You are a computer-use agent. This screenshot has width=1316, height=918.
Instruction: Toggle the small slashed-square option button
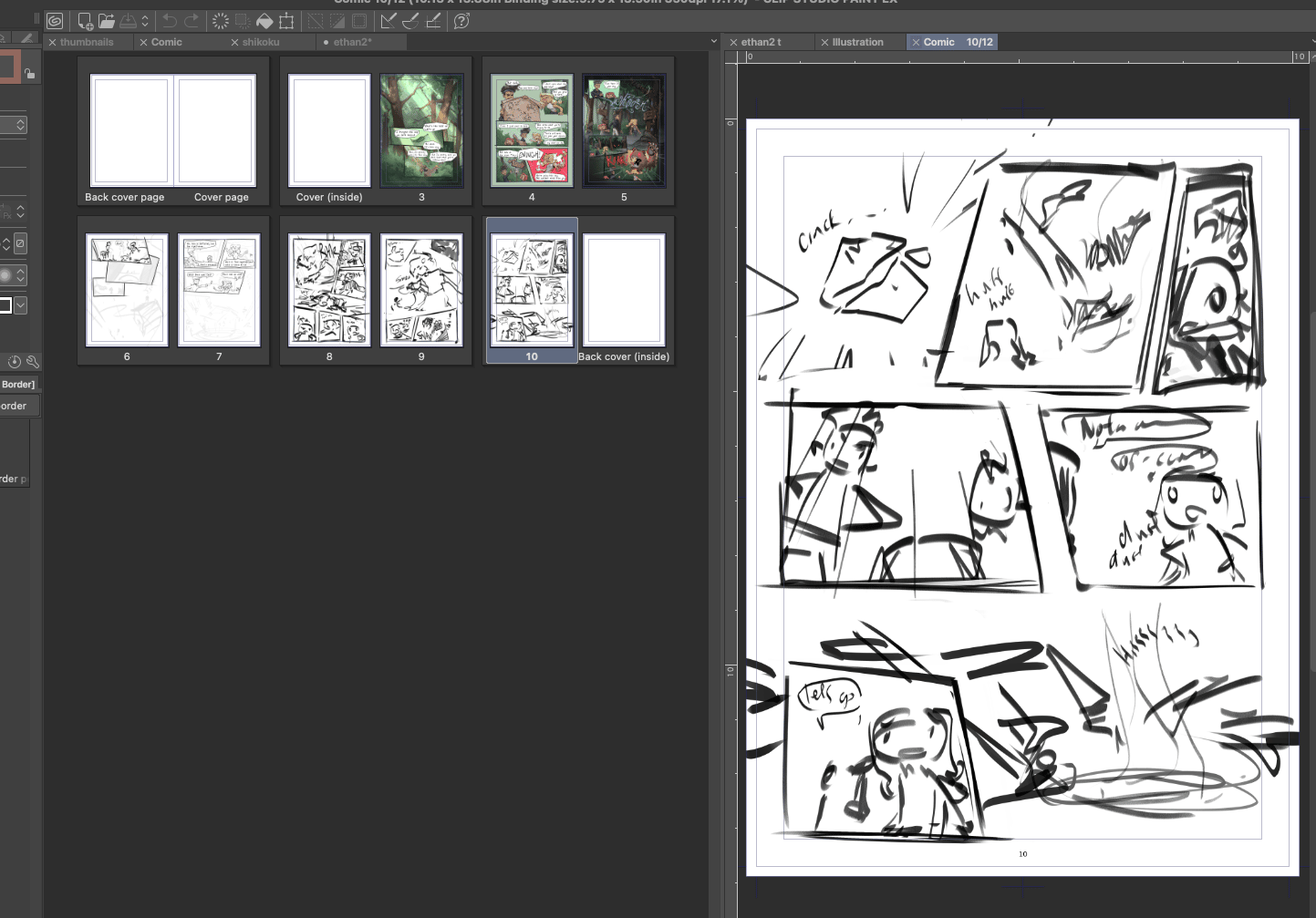pos(20,243)
